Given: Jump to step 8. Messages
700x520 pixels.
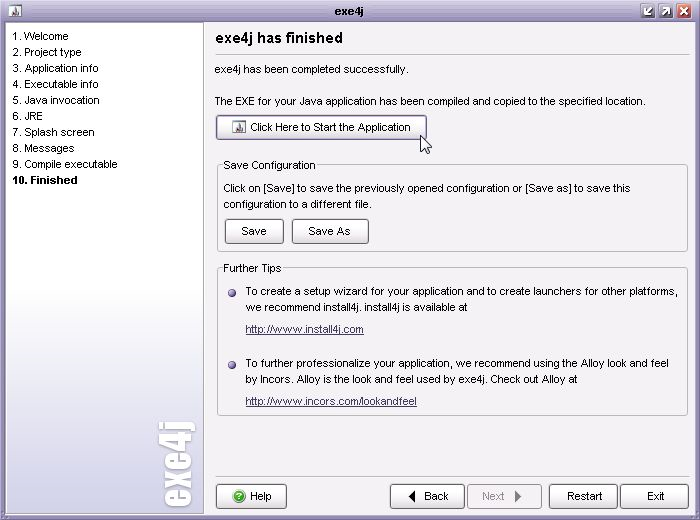Looking at the screenshot, I should pyautogui.click(x=43, y=149).
